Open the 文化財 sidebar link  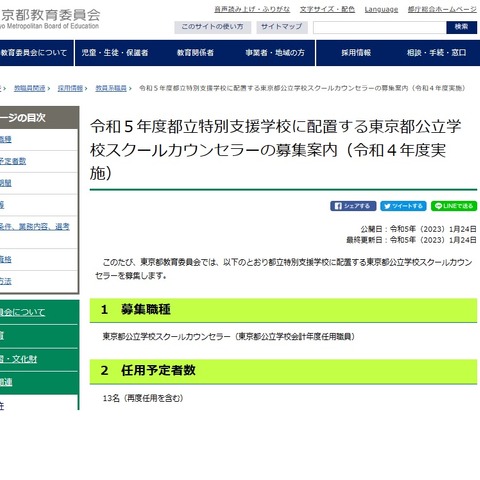[18, 359]
